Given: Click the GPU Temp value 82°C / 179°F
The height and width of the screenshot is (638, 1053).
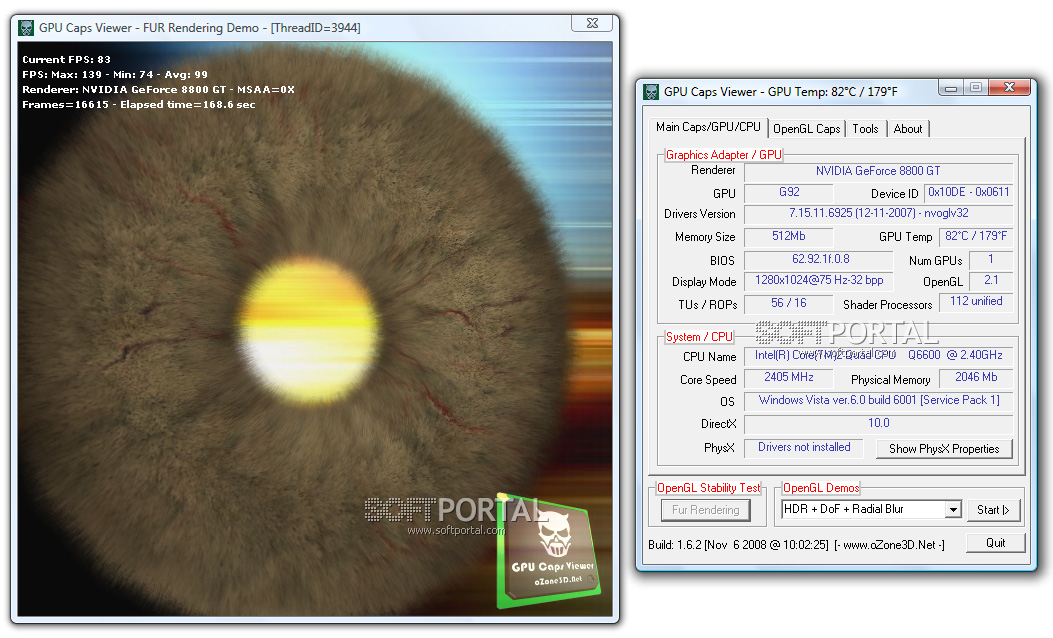Looking at the screenshot, I should tap(975, 236).
